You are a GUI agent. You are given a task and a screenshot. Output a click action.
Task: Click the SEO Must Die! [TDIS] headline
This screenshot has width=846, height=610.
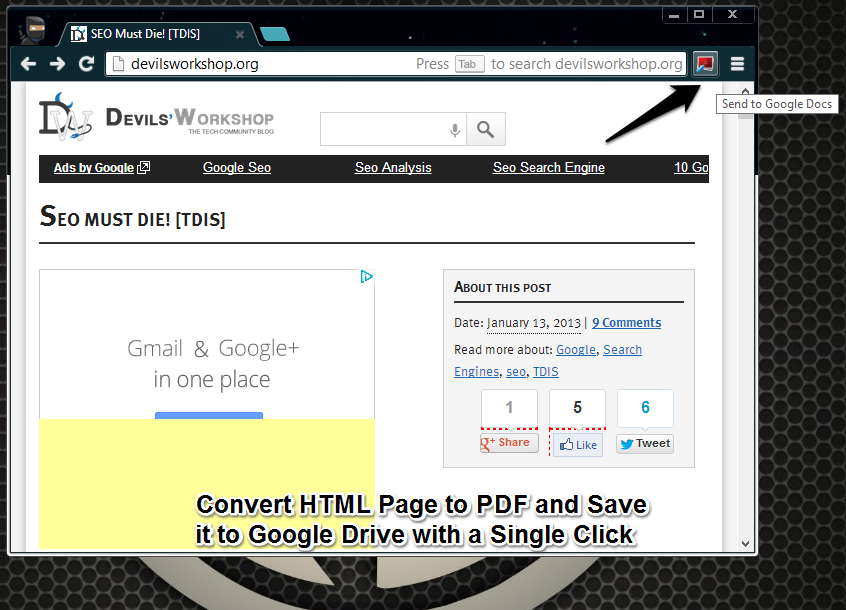tap(132, 217)
